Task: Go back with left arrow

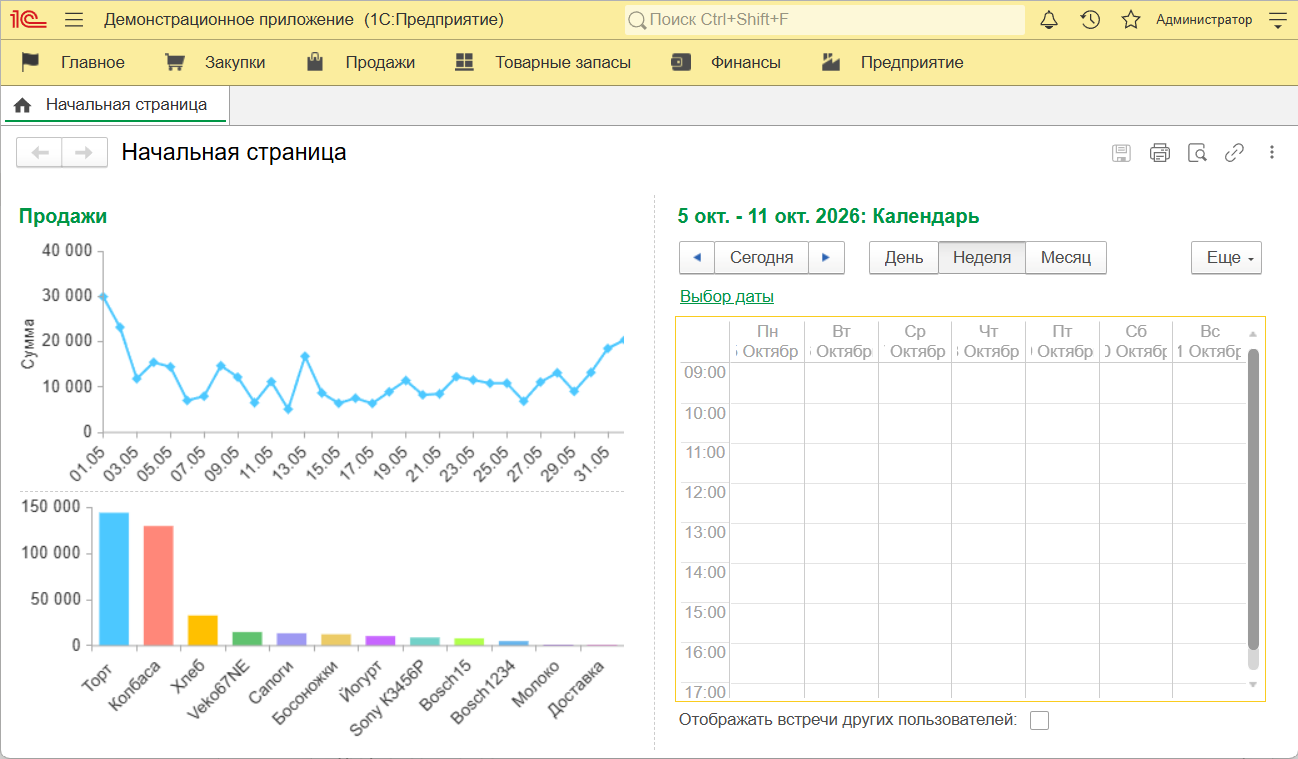Action: (40, 153)
